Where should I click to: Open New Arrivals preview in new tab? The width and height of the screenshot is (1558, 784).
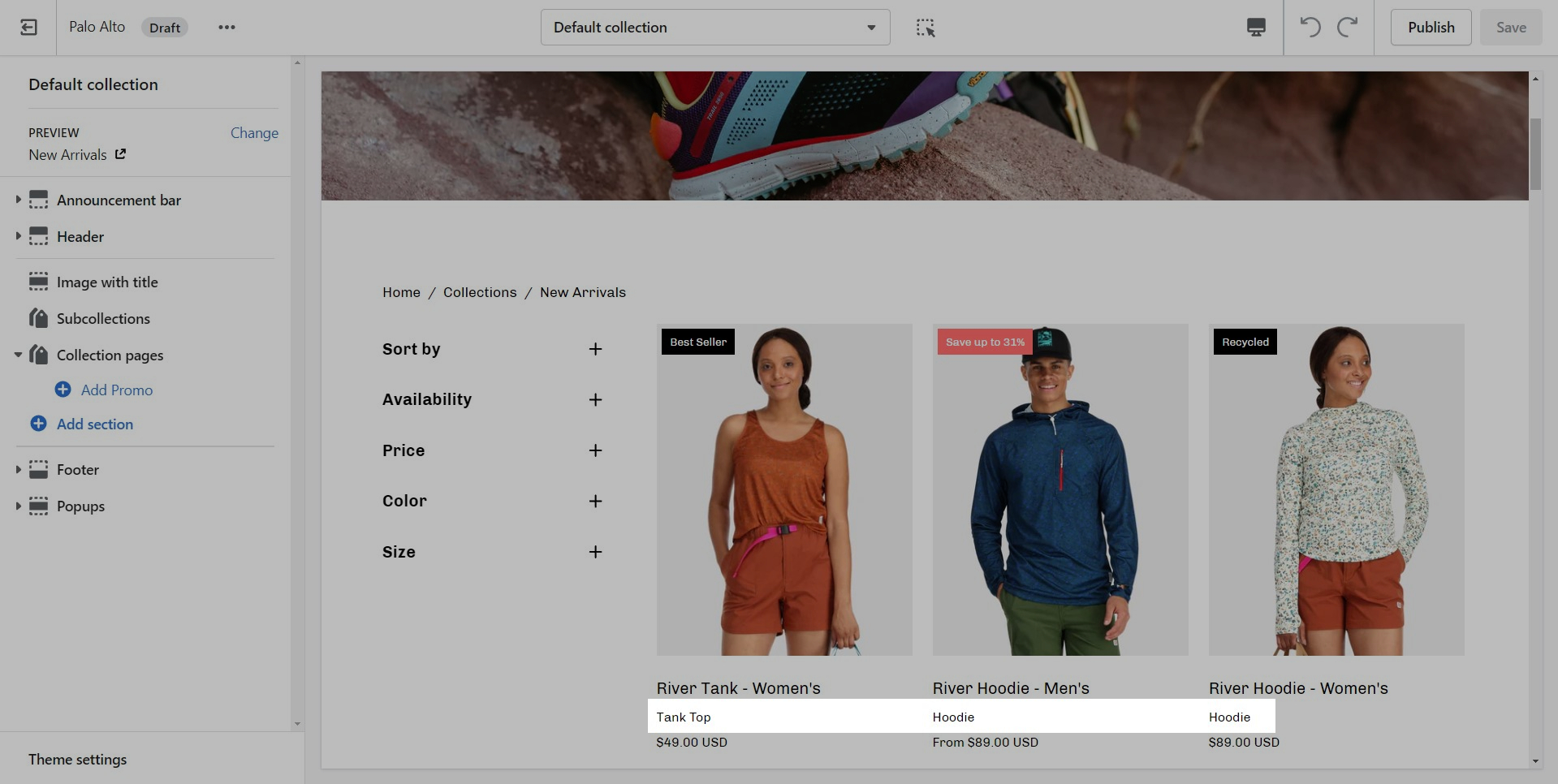tap(120, 154)
